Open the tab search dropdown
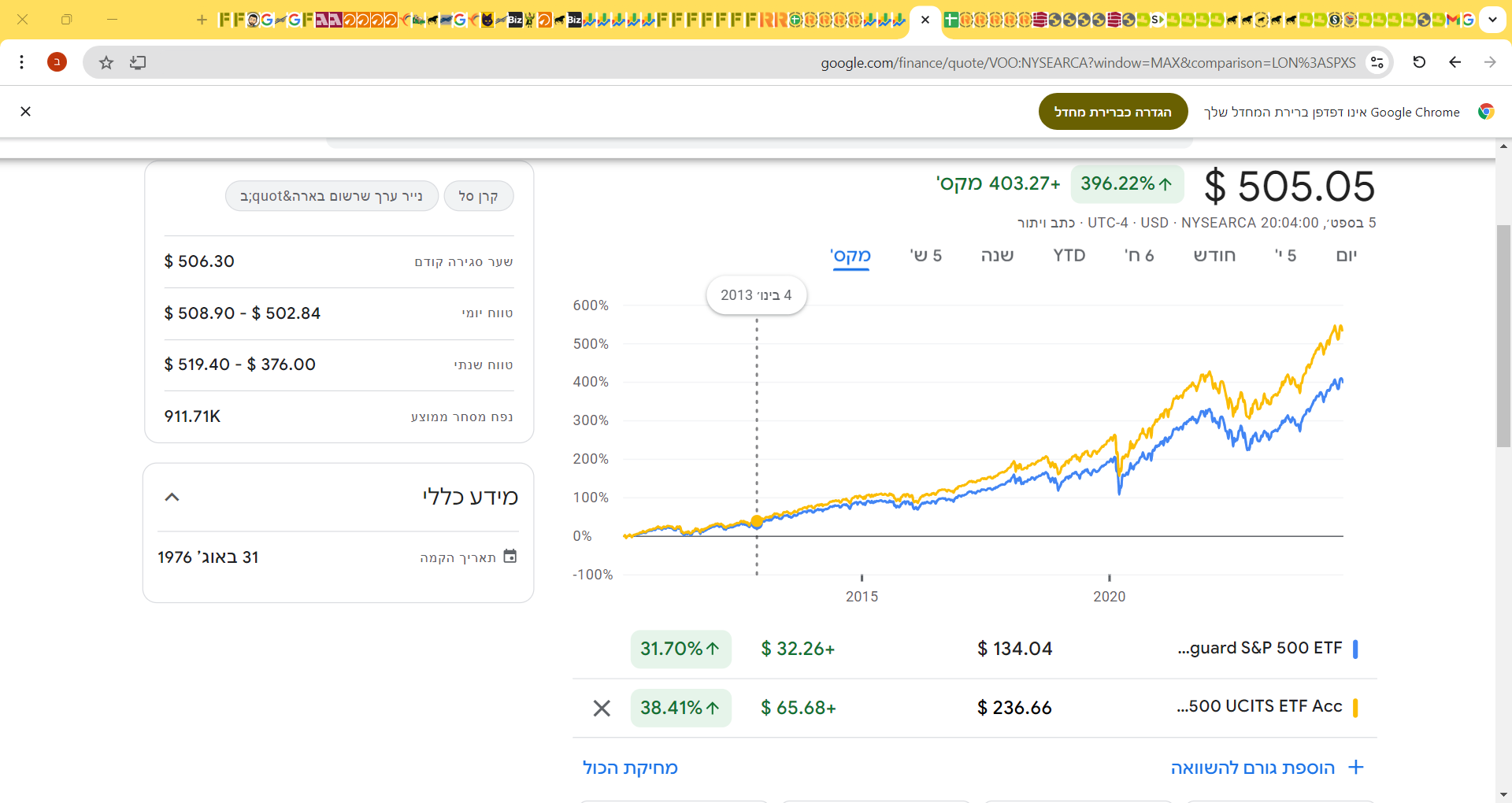Screen dimensions: 1512x803 coord(1492,20)
